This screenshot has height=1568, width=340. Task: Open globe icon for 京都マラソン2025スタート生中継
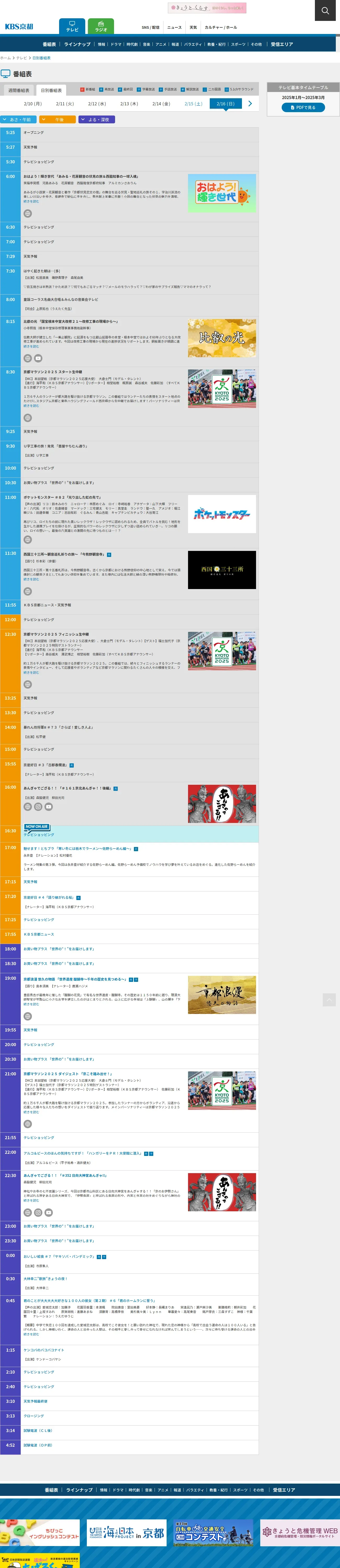27,418
